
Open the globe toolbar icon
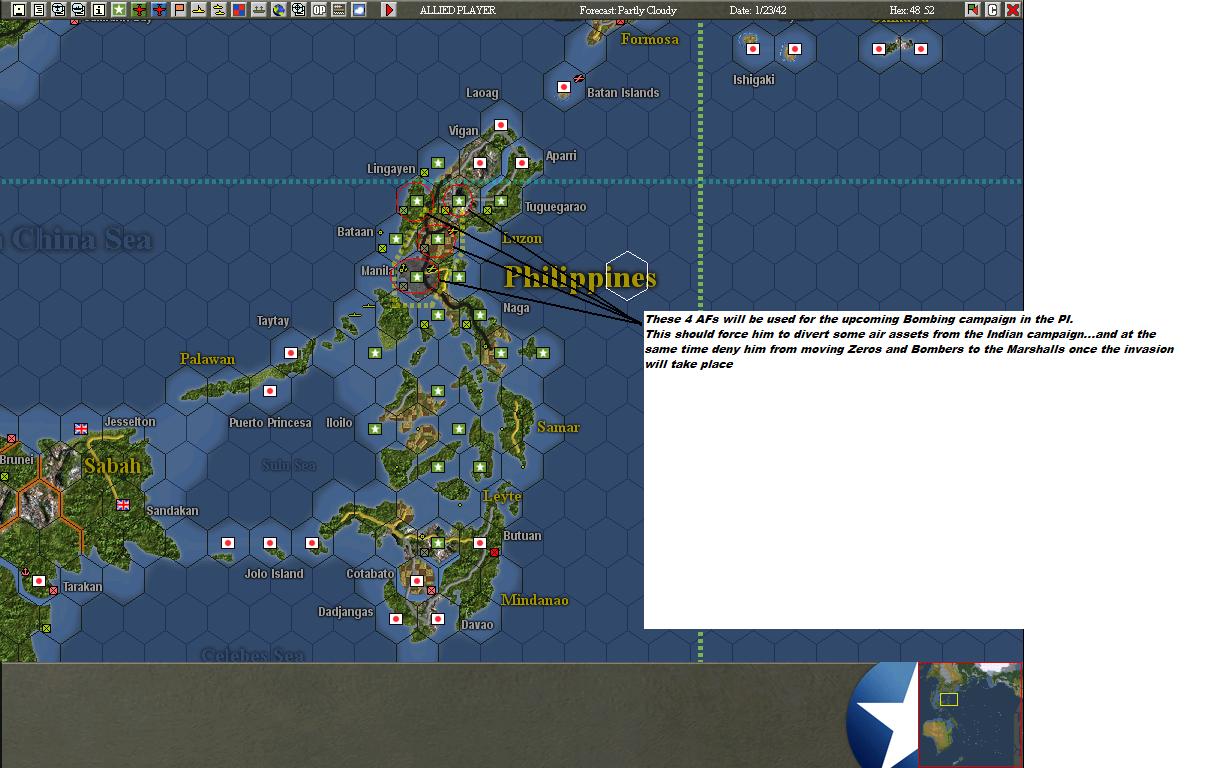tap(278, 10)
